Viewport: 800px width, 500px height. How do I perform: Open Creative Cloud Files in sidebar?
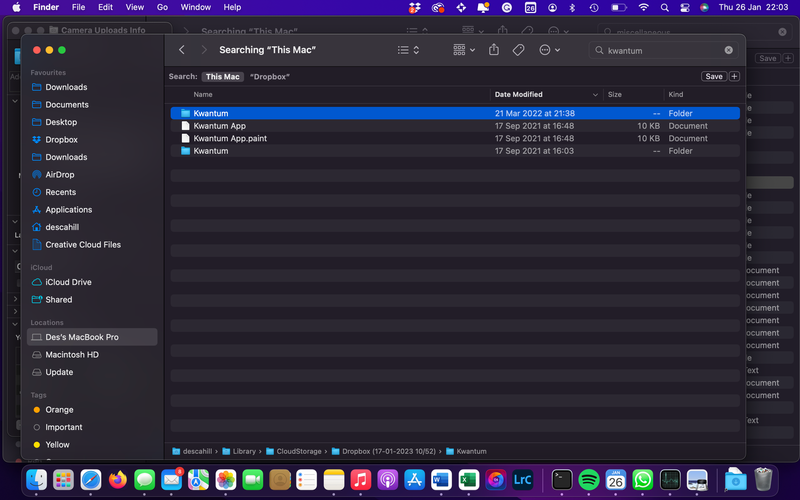click(82, 244)
